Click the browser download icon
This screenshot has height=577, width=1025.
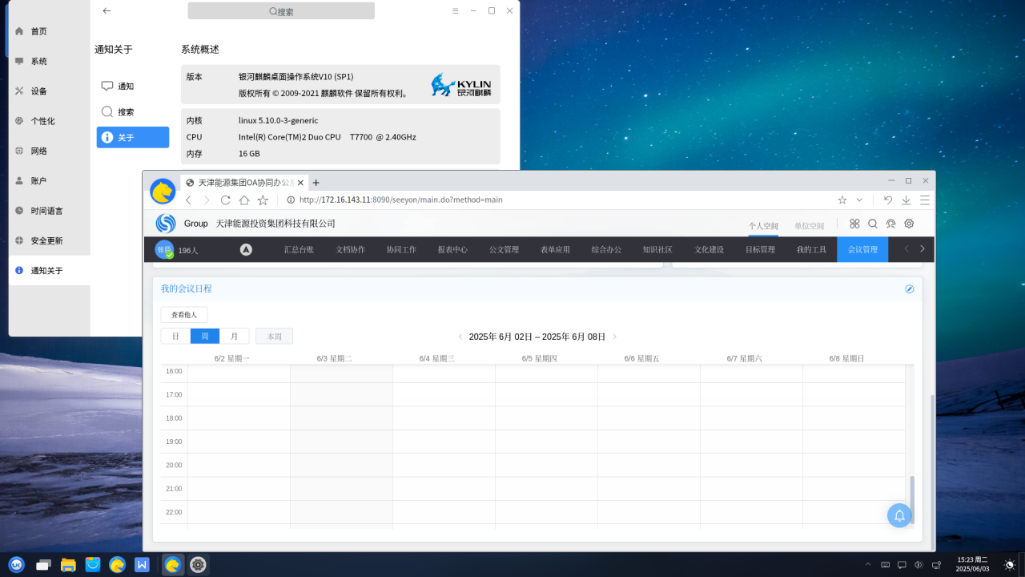click(906, 200)
